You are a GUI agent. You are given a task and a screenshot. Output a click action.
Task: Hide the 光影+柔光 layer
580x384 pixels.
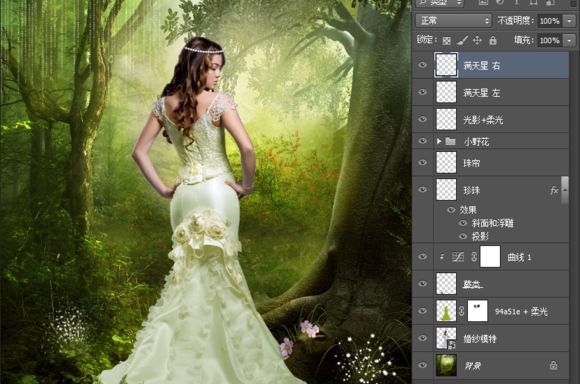point(422,119)
